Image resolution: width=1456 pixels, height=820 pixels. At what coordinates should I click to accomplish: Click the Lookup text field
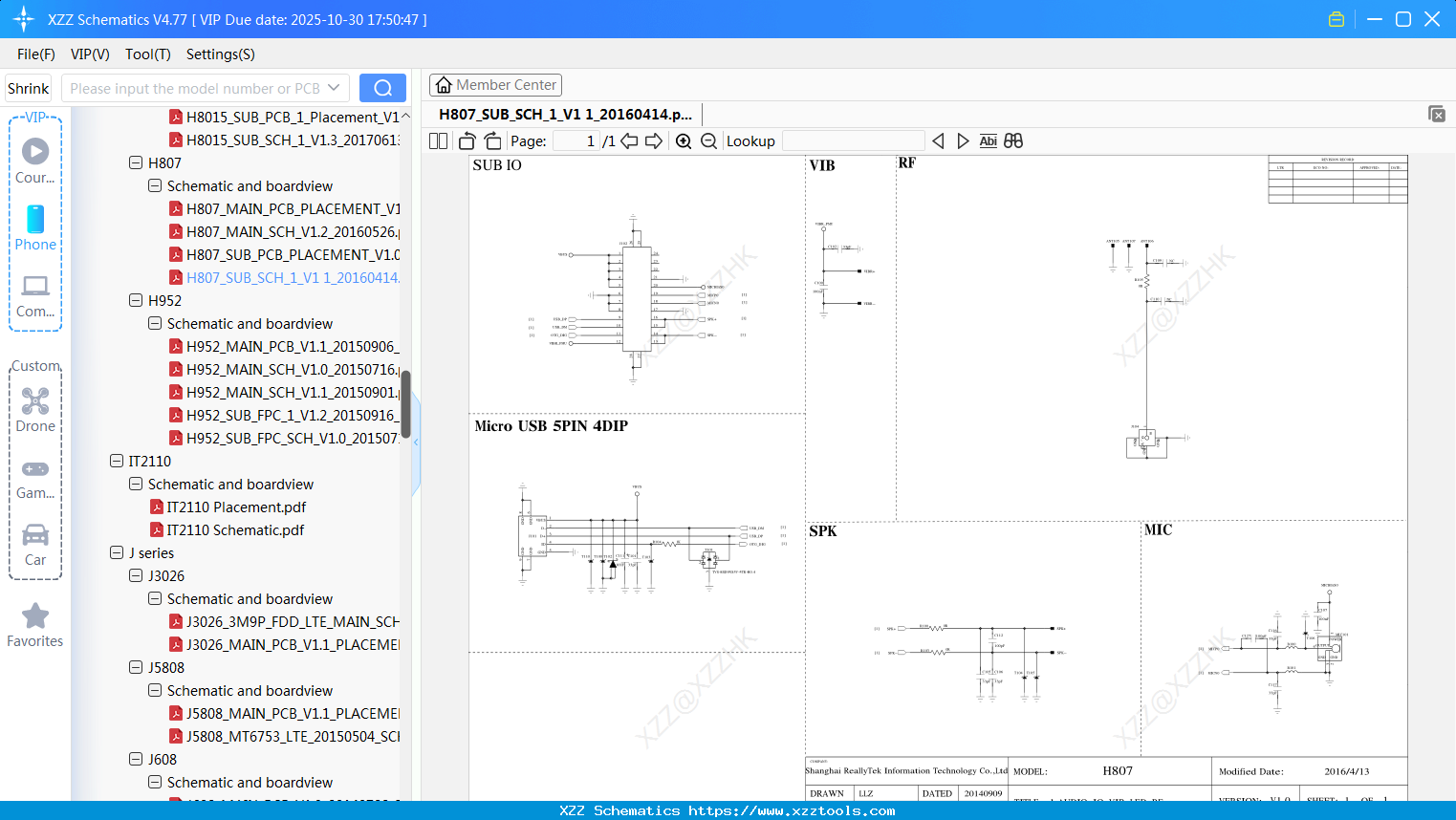tap(853, 140)
